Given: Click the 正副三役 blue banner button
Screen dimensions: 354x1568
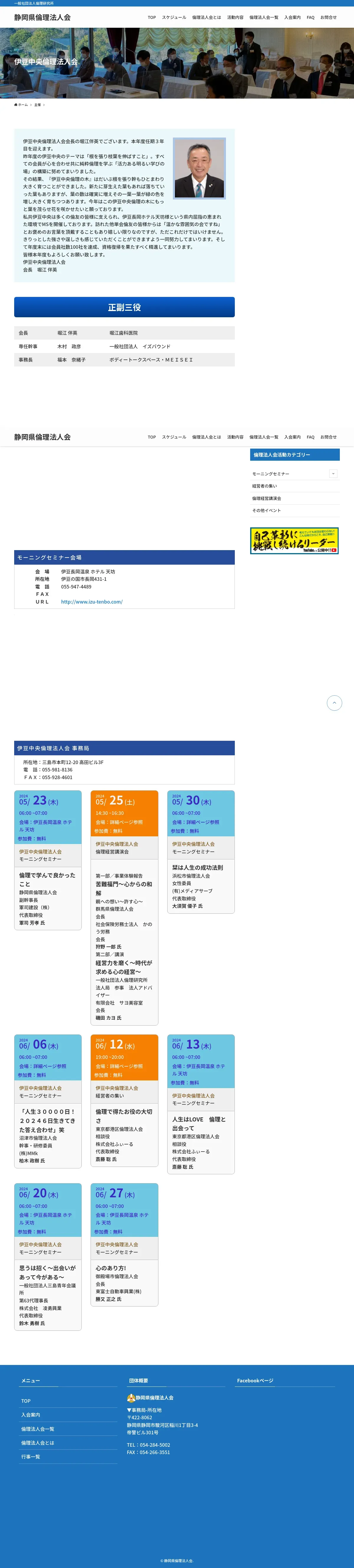Looking at the screenshot, I should (x=124, y=308).
